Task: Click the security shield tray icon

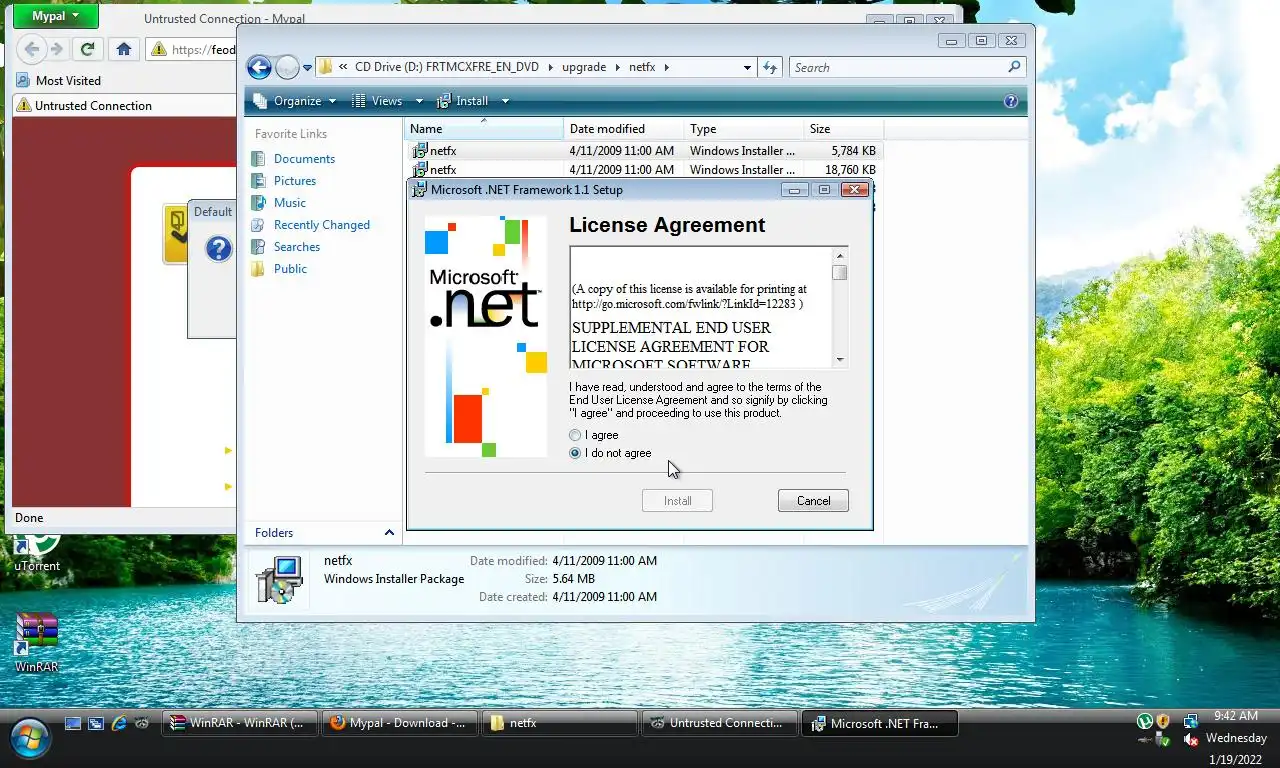Action: point(1163,721)
